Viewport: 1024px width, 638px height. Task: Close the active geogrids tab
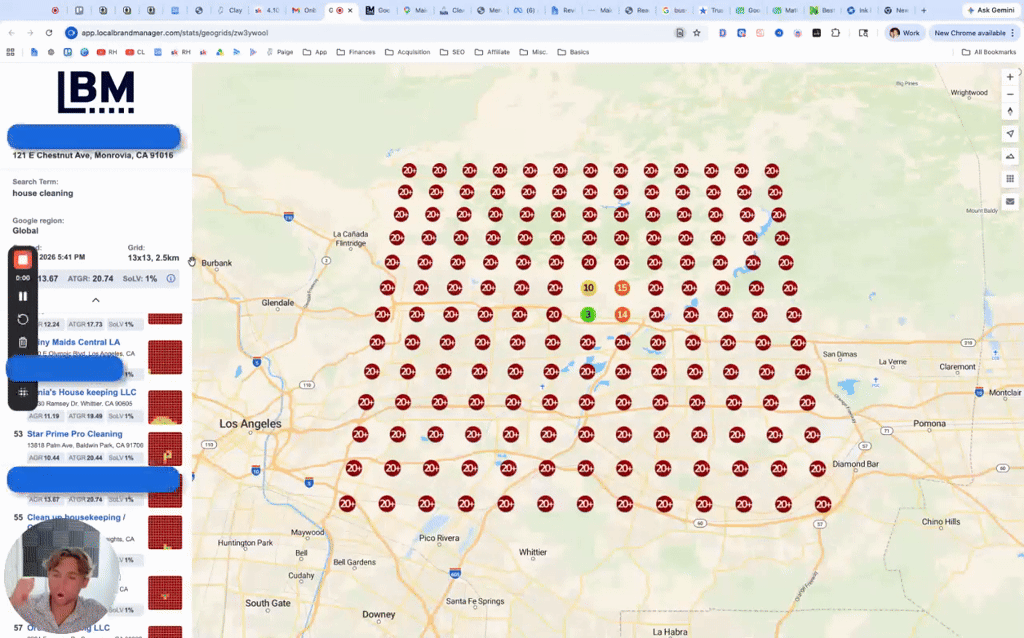click(350, 10)
